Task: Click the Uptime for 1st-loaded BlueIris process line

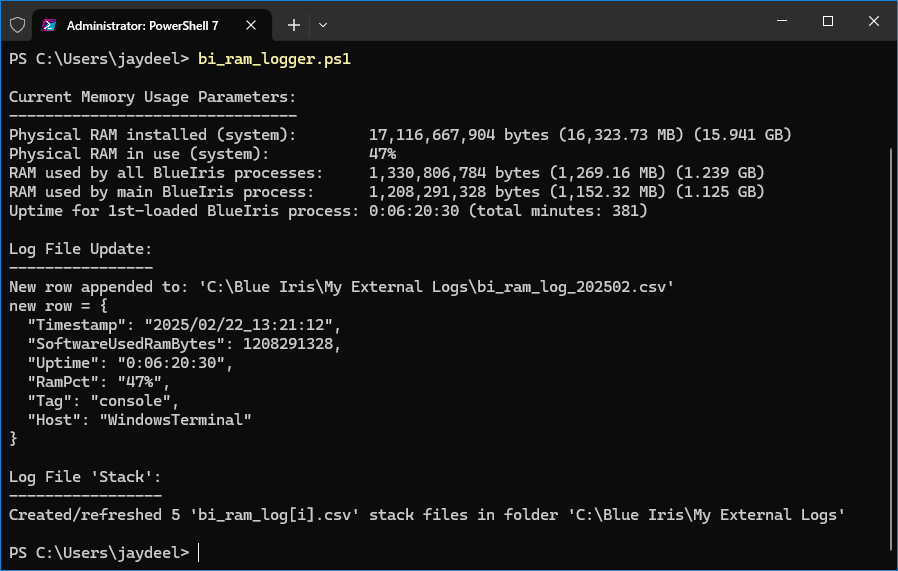Action: coord(328,211)
